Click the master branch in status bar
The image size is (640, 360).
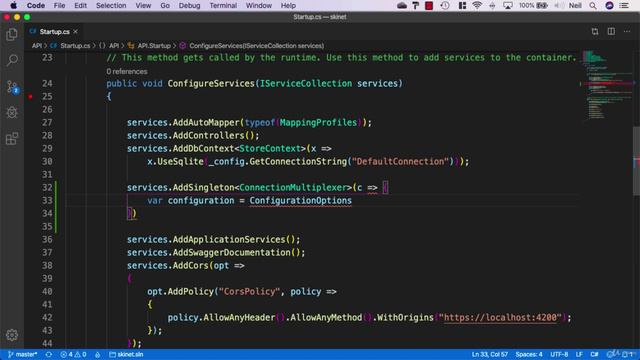click(23, 354)
